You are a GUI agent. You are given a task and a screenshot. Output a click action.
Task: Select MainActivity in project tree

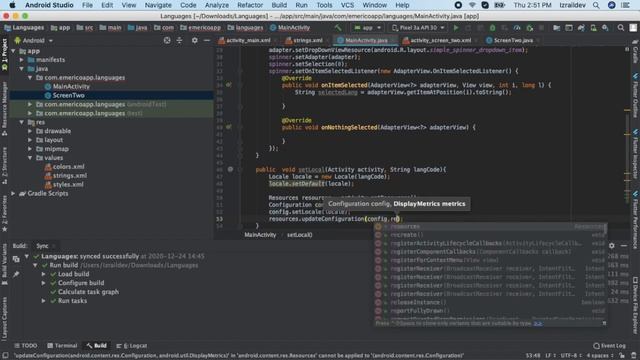(x=71, y=87)
